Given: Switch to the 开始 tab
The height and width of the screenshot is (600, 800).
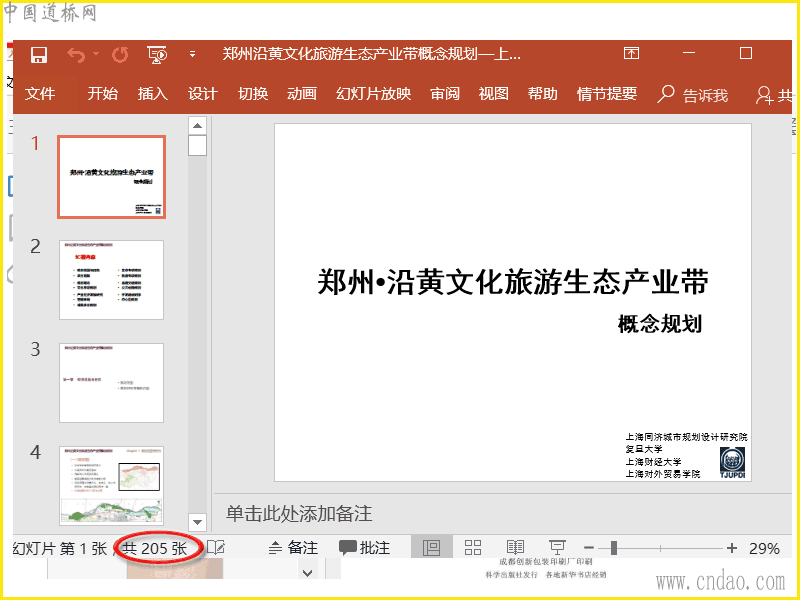Looking at the screenshot, I should [x=103, y=94].
